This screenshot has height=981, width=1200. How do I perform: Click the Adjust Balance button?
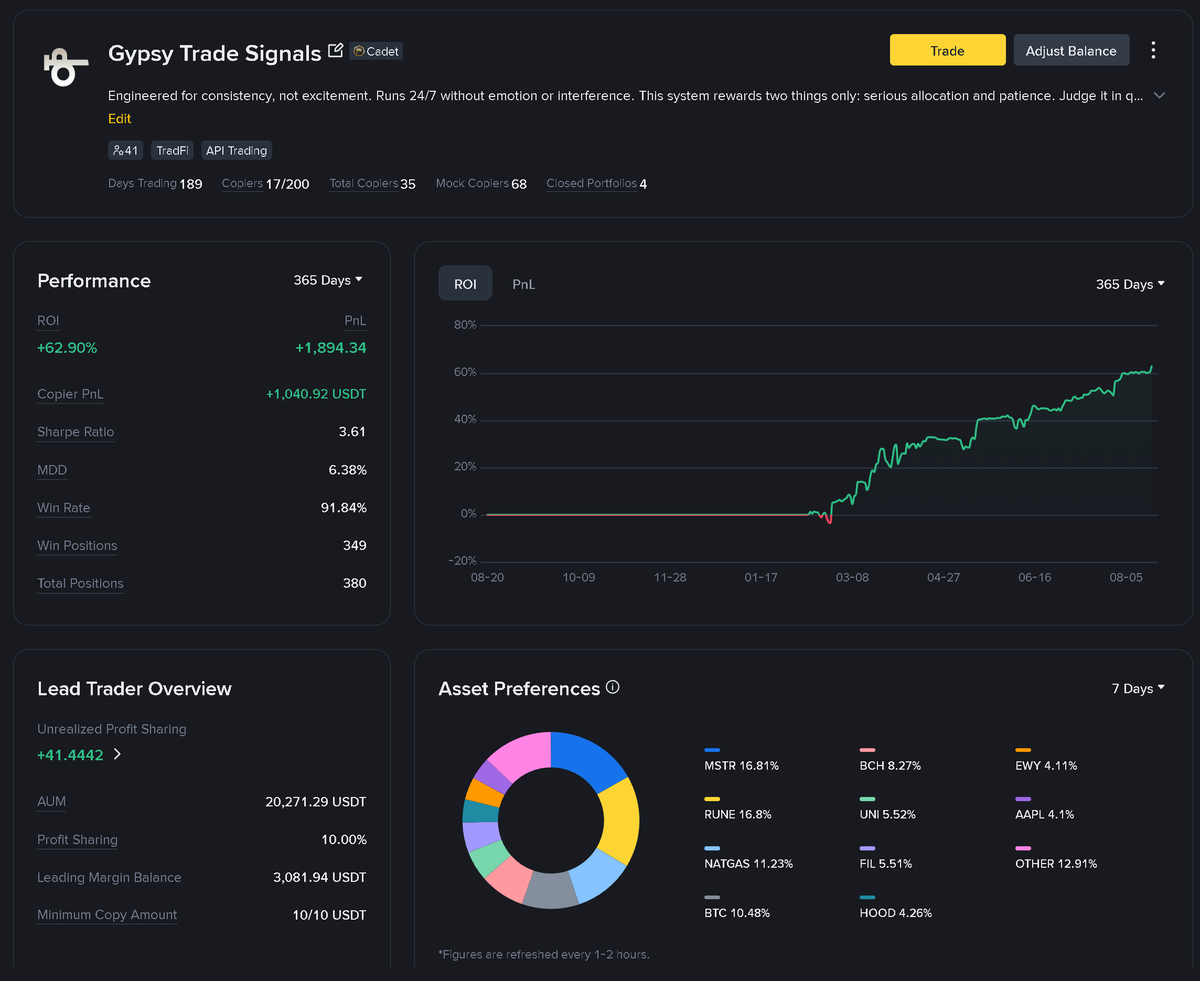1071,50
